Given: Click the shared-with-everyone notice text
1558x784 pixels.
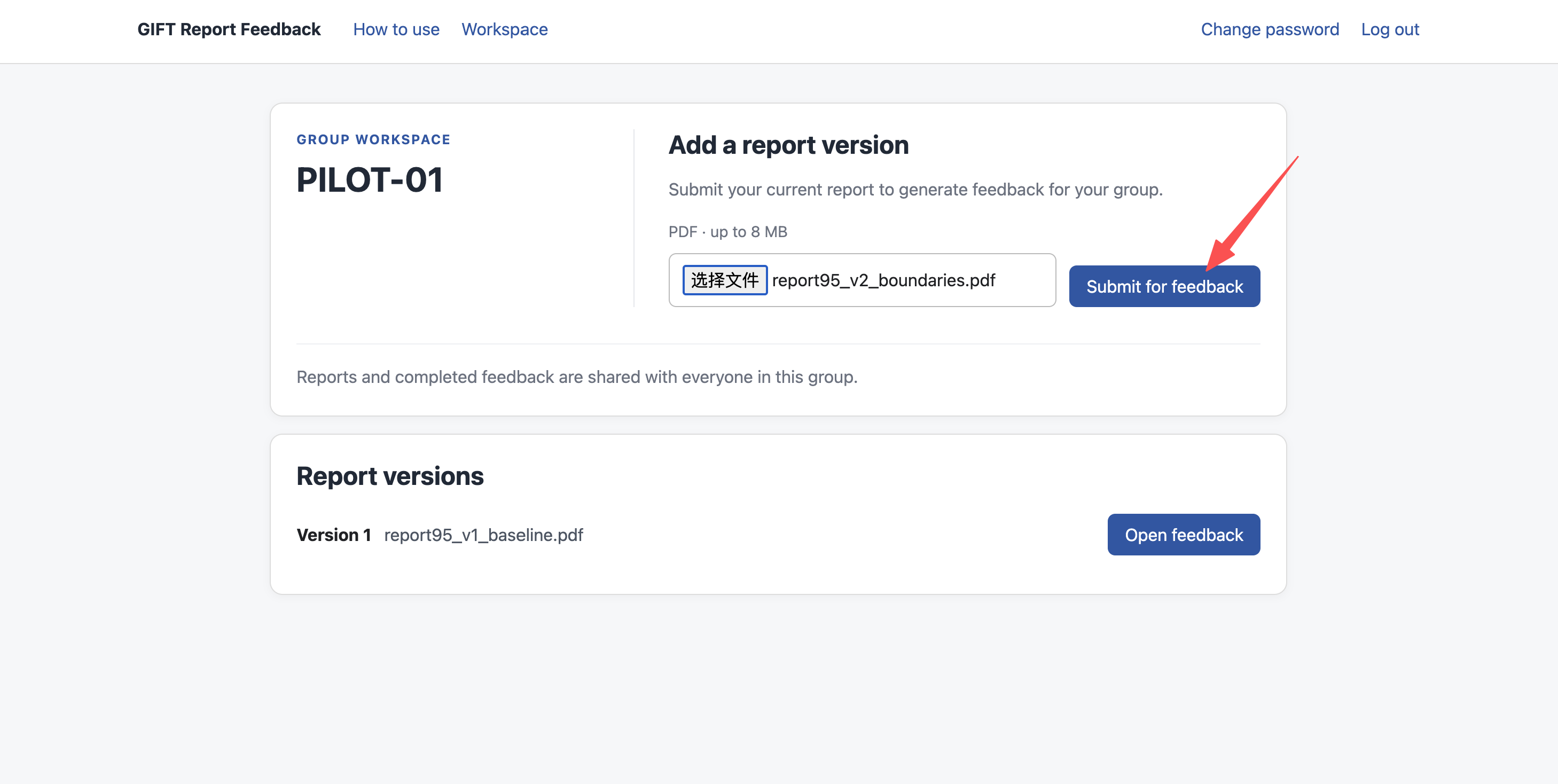Looking at the screenshot, I should (576, 377).
